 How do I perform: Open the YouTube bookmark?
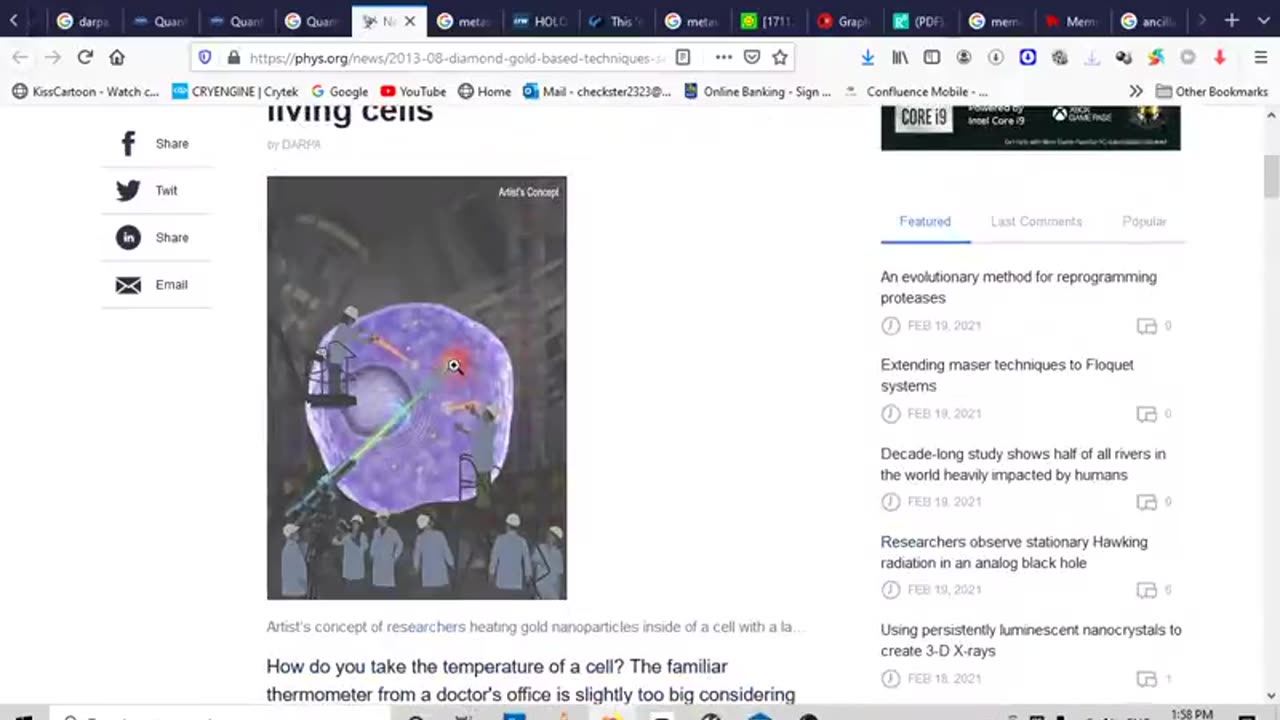(413, 91)
